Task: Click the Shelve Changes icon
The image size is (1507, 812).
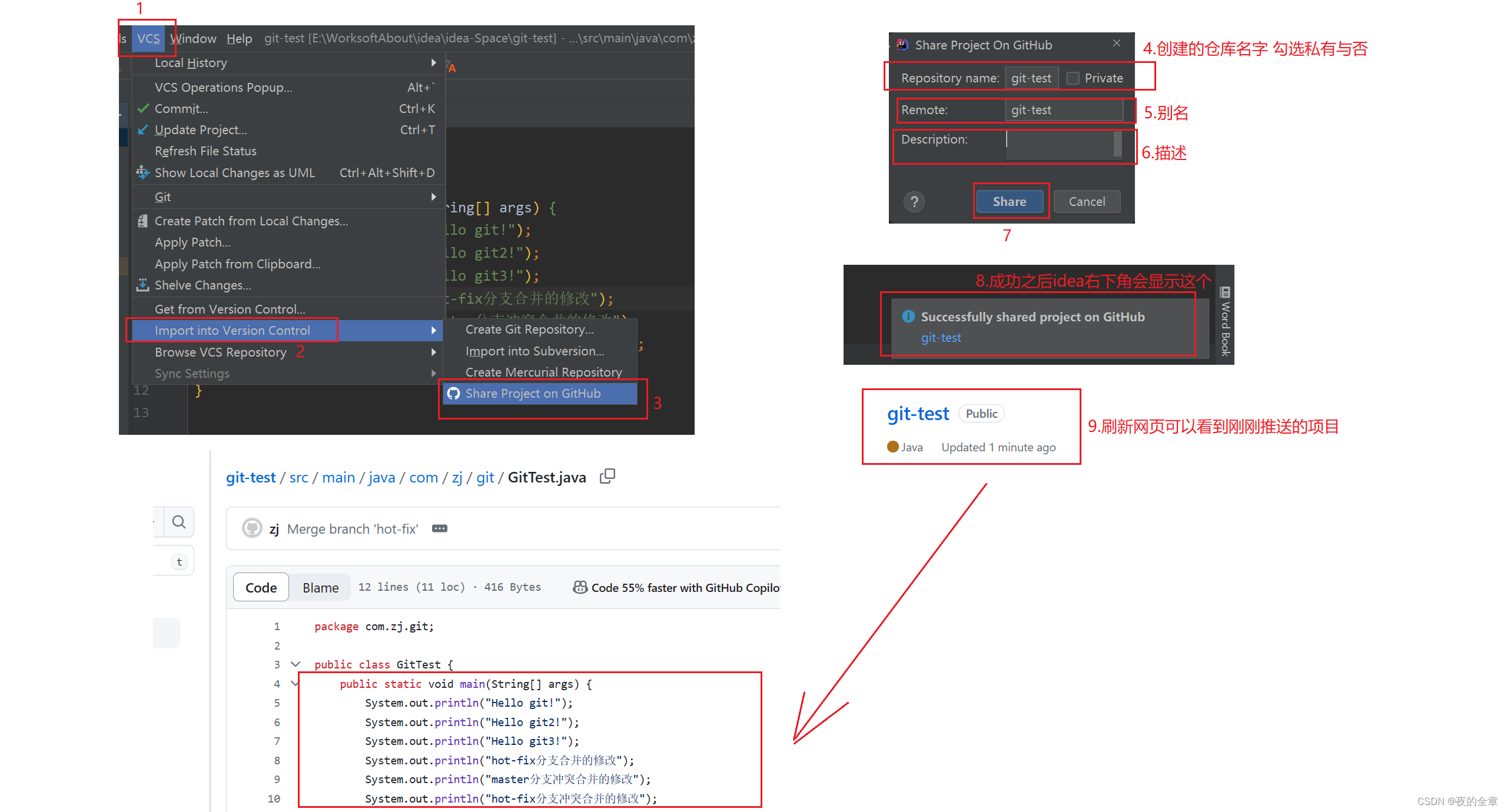Action: pyautogui.click(x=143, y=285)
